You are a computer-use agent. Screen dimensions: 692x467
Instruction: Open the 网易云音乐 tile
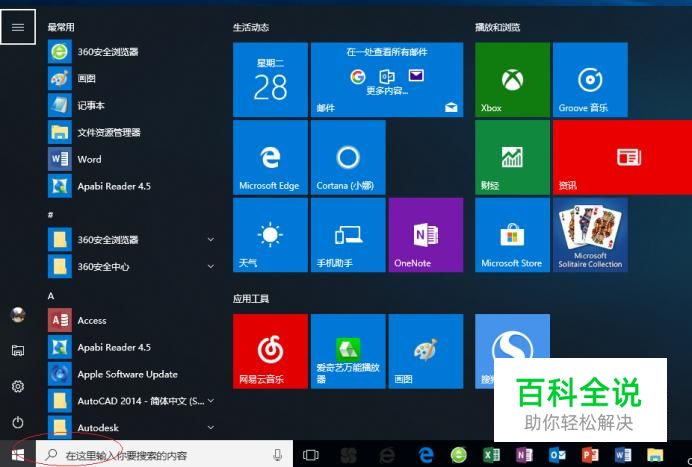point(270,351)
